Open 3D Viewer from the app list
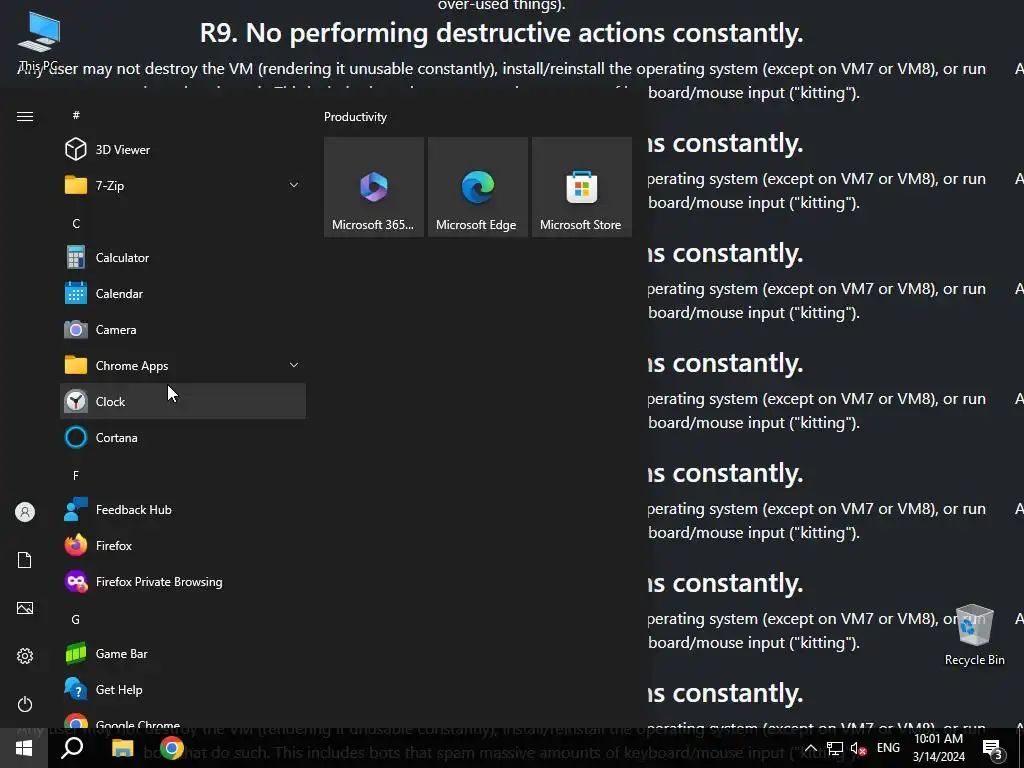Screen dimensions: 1024x768 click(183, 150)
